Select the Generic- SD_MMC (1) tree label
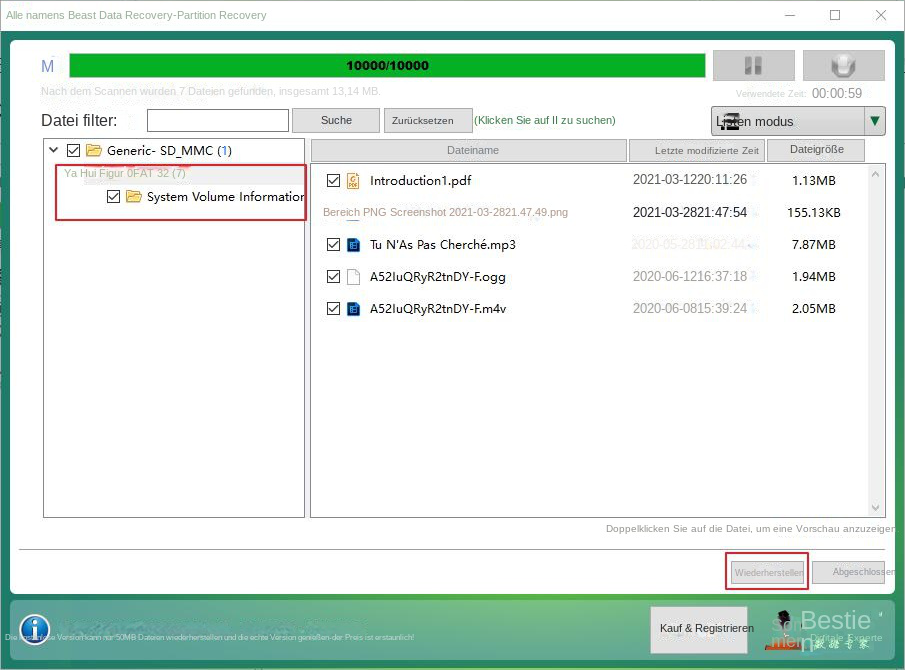The height and width of the screenshot is (670, 905). pyautogui.click(x=169, y=151)
